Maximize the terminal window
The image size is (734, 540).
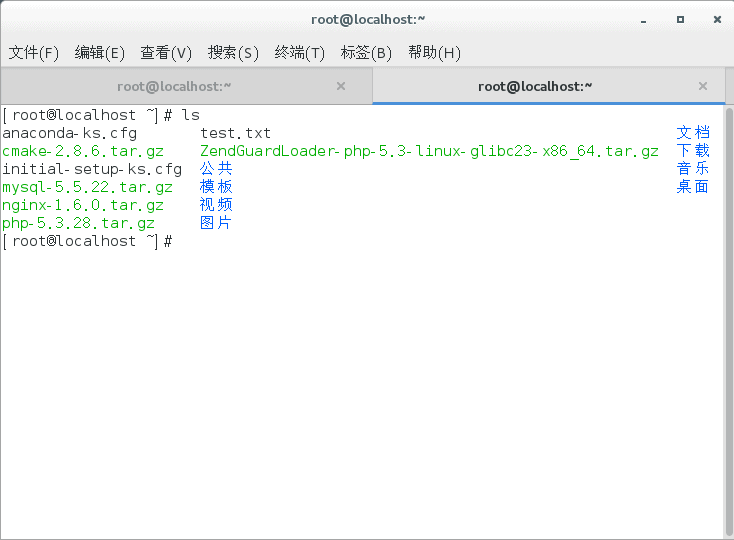coord(680,20)
